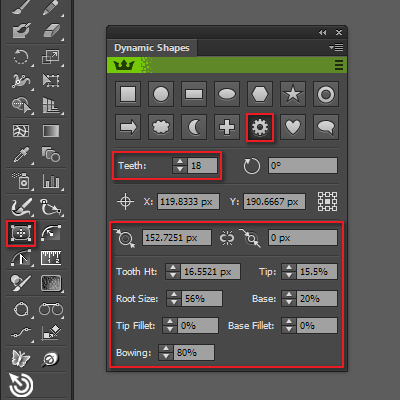Click the crown logo in green bar
This screenshot has height=400, width=400.
[124, 65]
